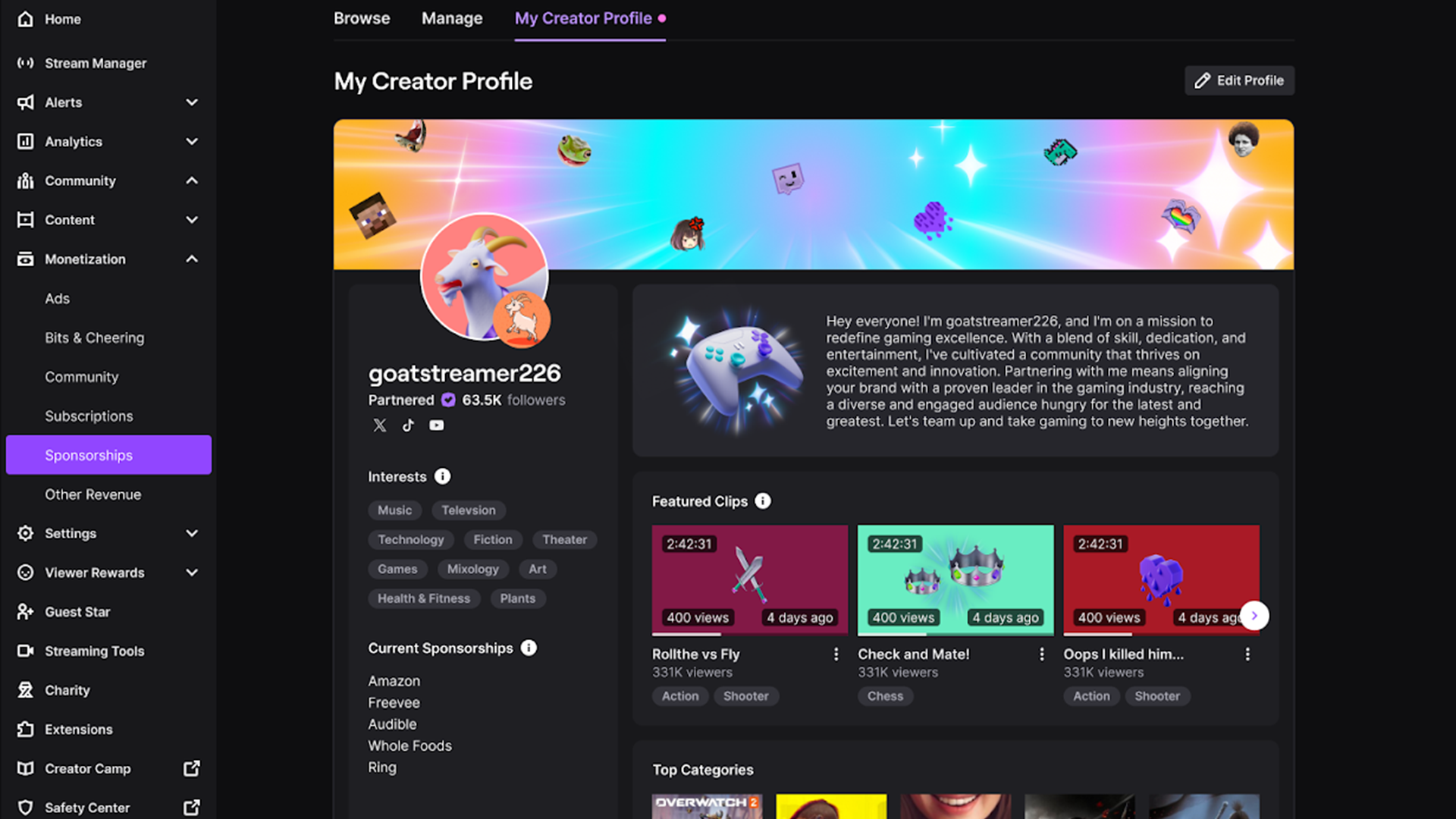Play the Check and Mate! clip thumbnail
Image resolution: width=1456 pixels, height=819 pixels.
pyautogui.click(x=955, y=580)
